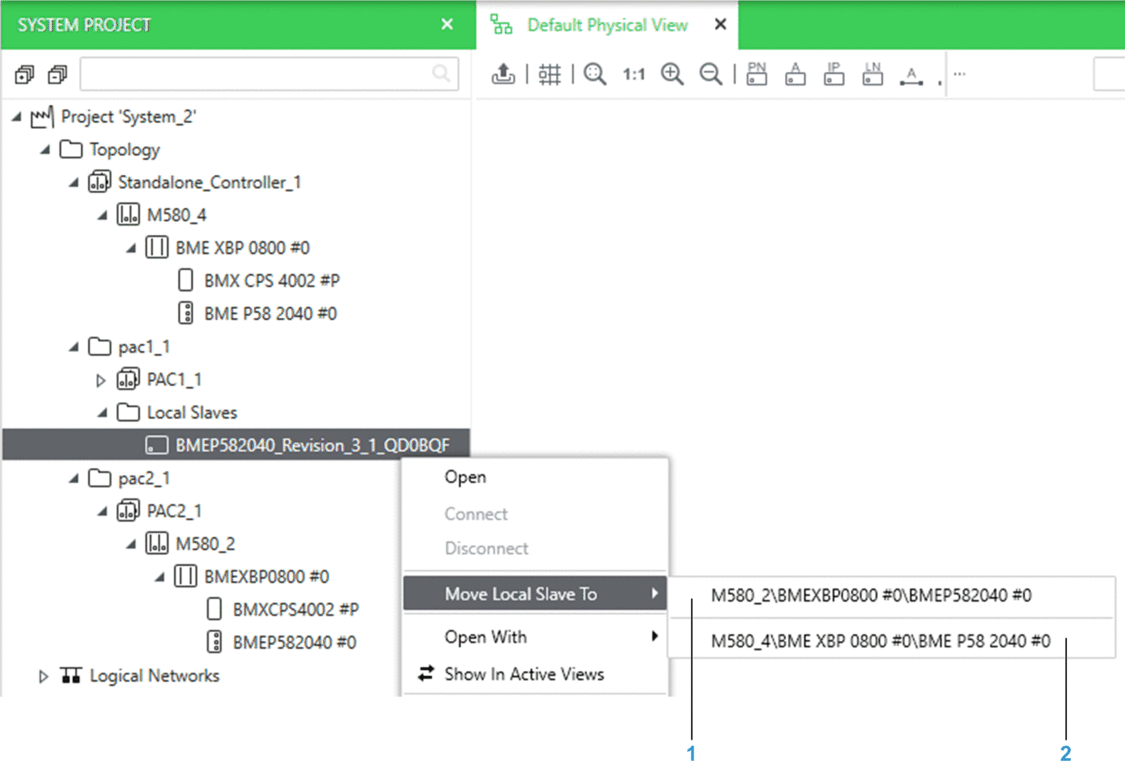The height and width of the screenshot is (767, 1125).
Task: Click the Topology folder icon
Action: pos(71,149)
